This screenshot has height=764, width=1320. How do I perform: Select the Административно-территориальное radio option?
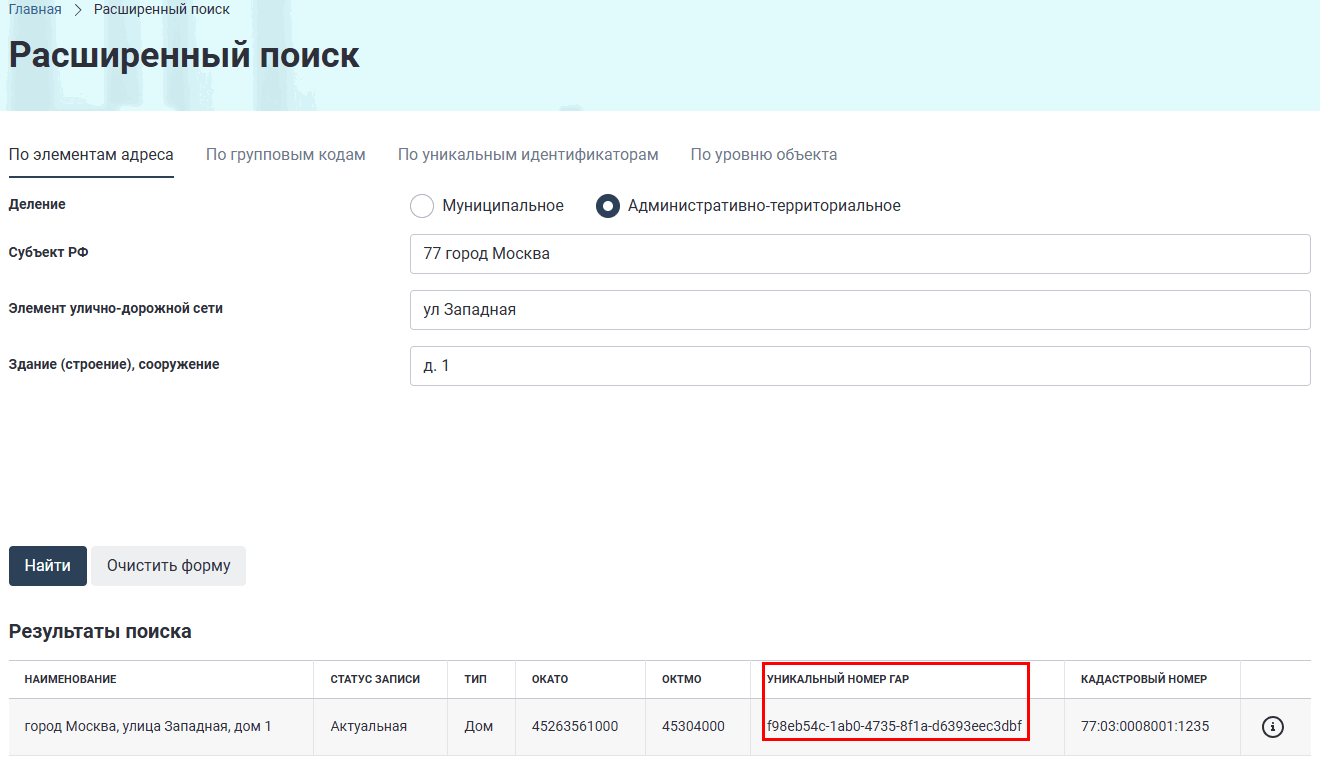[607, 206]
